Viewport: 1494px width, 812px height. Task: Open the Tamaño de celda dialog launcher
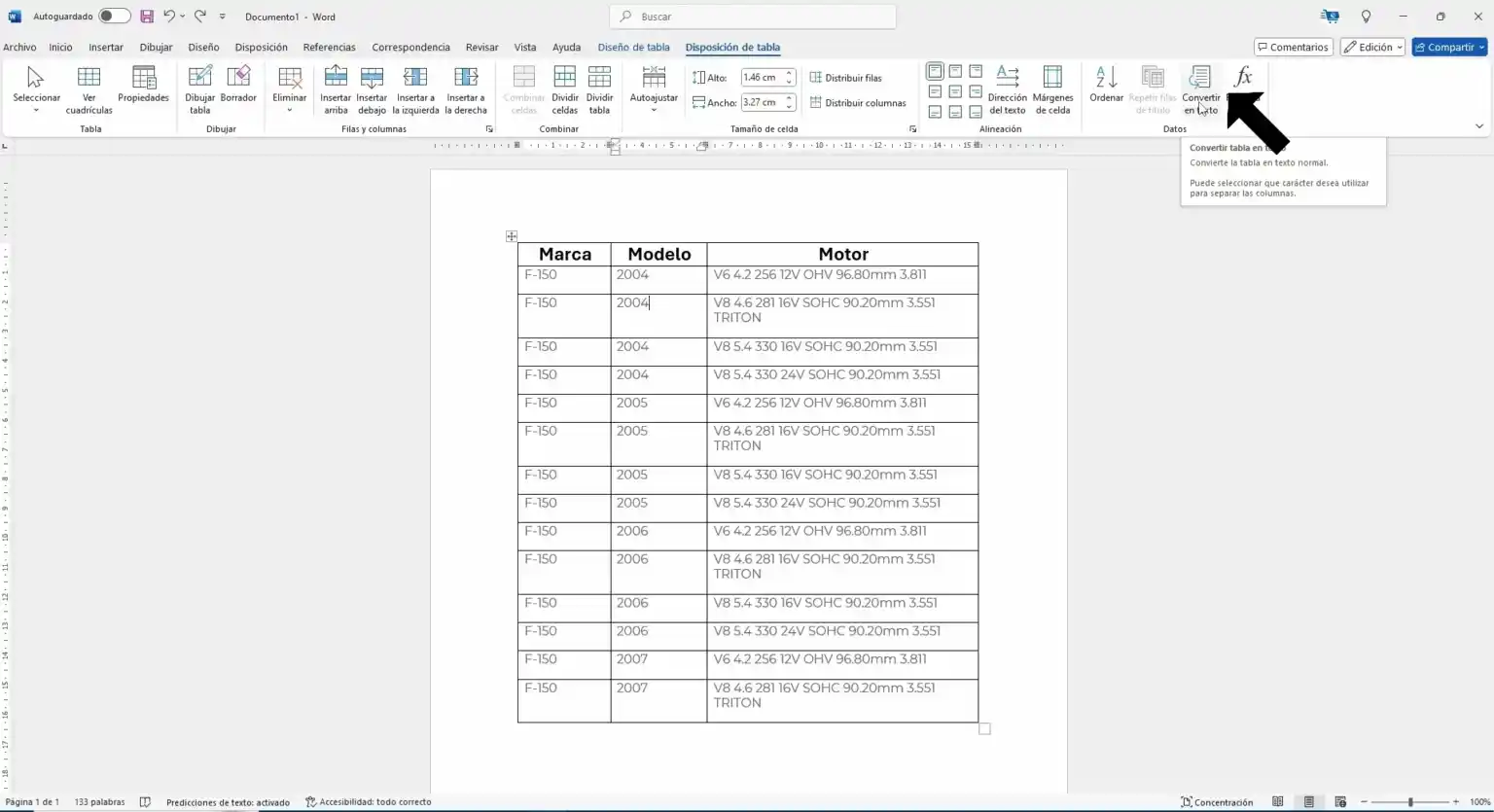tap(912, 128)
